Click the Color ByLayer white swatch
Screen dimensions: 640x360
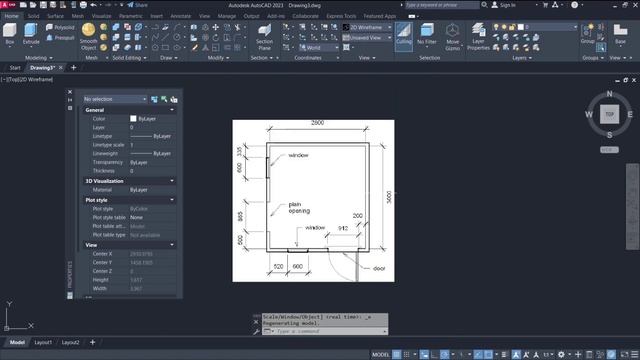[133, 118]
